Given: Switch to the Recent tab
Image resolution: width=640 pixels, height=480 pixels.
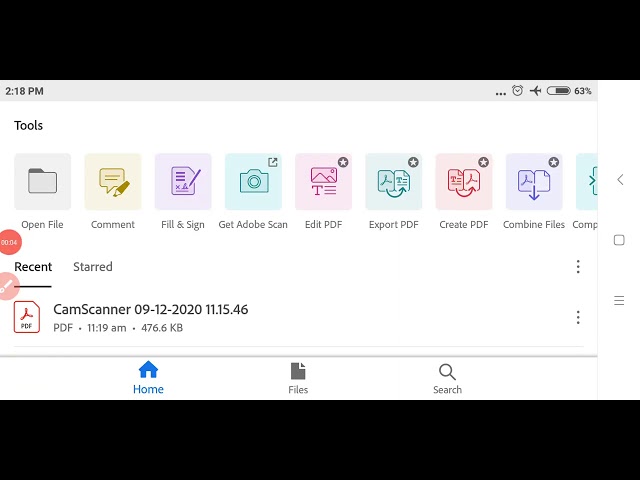Looking at the screenshot, I should (x=33, y=267).
